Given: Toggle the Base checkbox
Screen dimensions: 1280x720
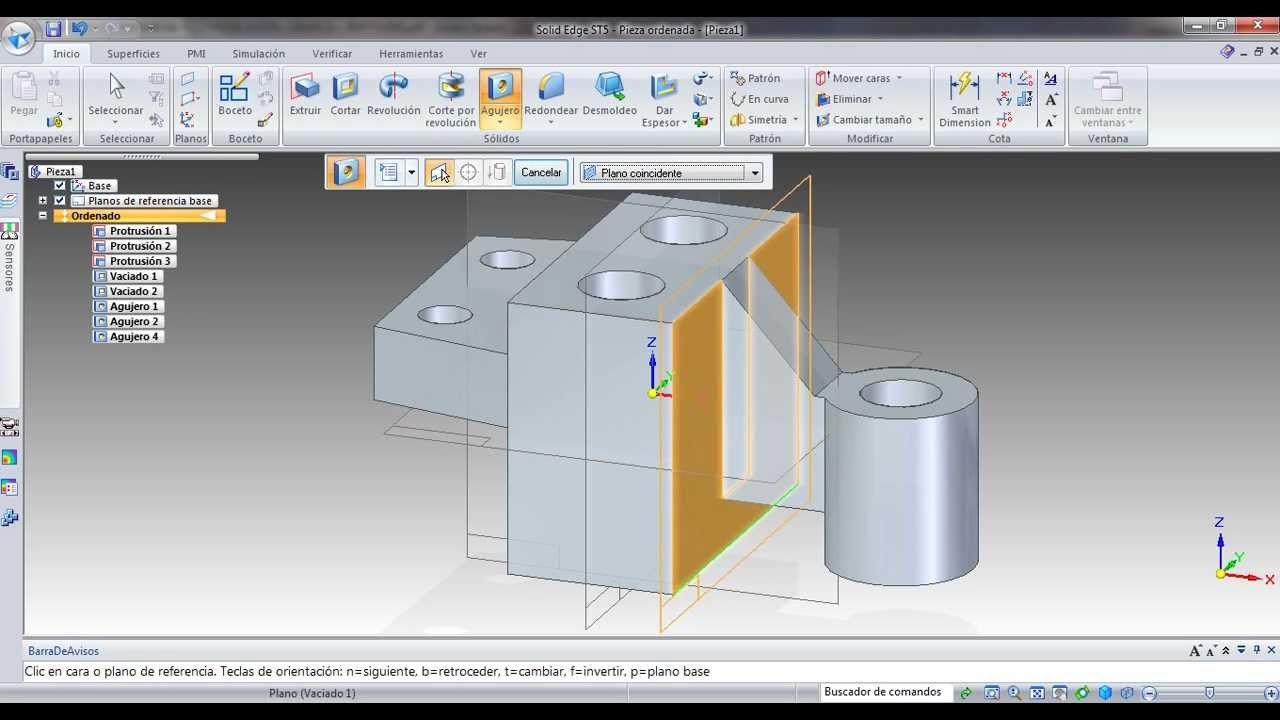Looking at the screenshot, I should tap(60, 186).
